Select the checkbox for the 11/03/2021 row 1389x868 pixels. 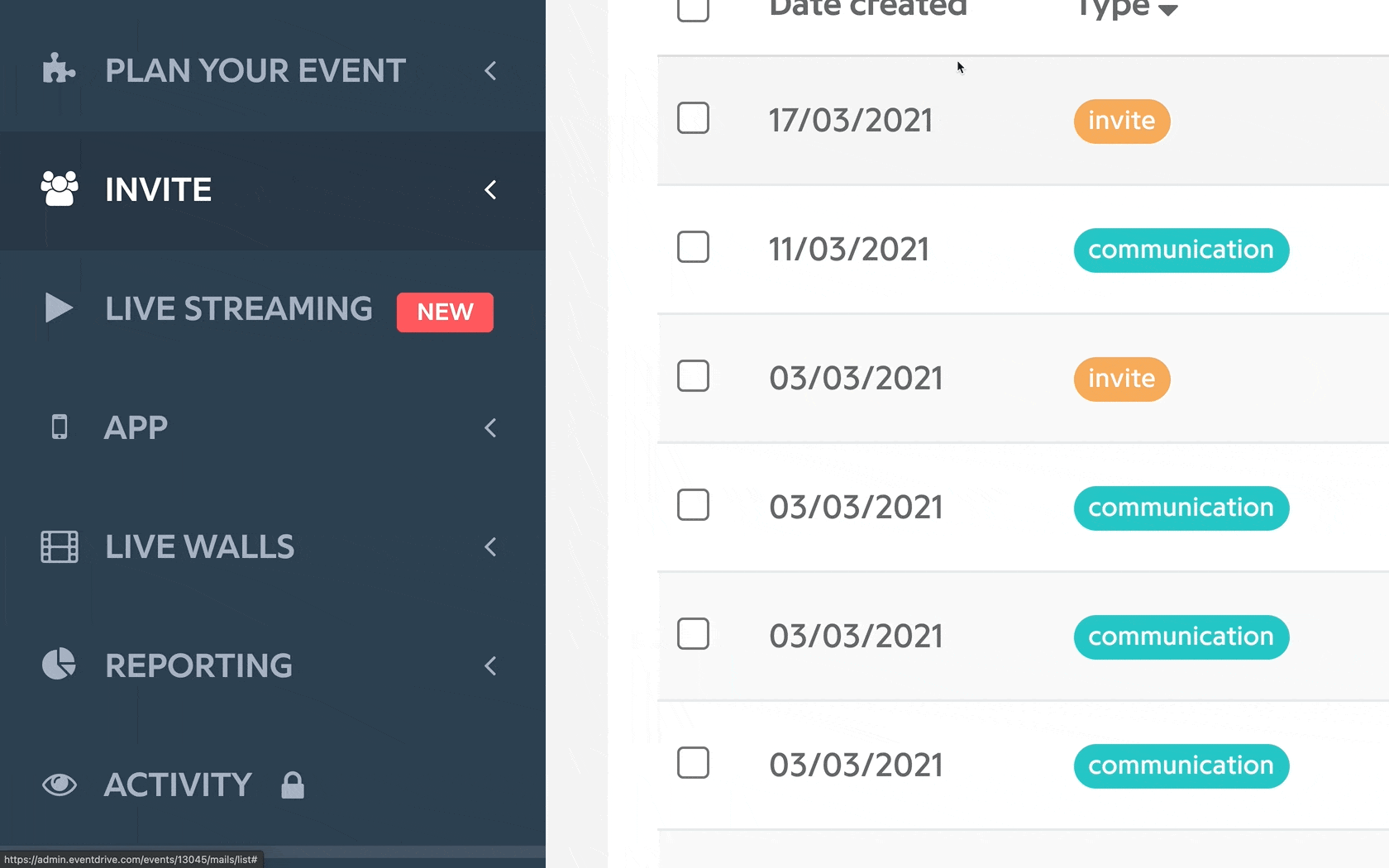tap(693, 247)
